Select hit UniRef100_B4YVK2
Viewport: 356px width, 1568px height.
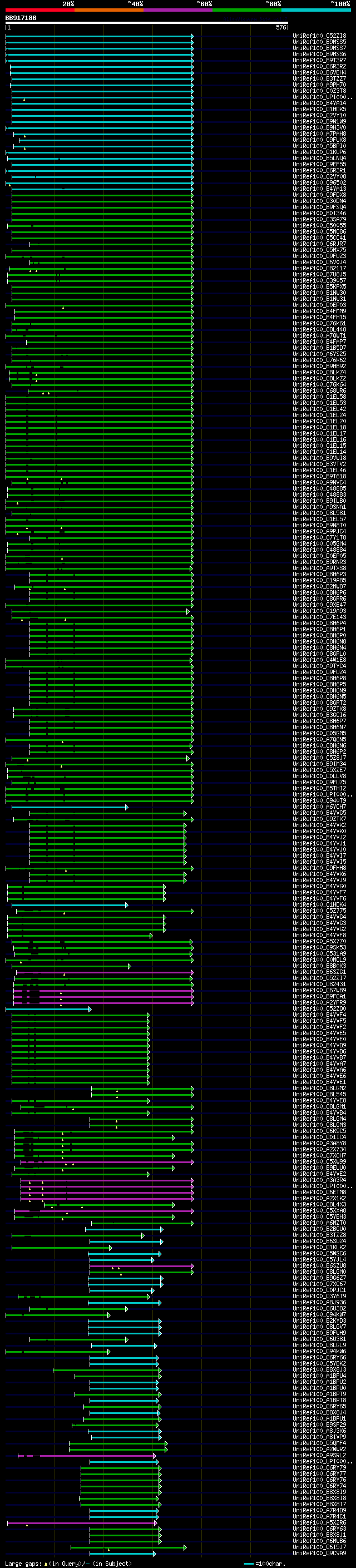(319, 825)
